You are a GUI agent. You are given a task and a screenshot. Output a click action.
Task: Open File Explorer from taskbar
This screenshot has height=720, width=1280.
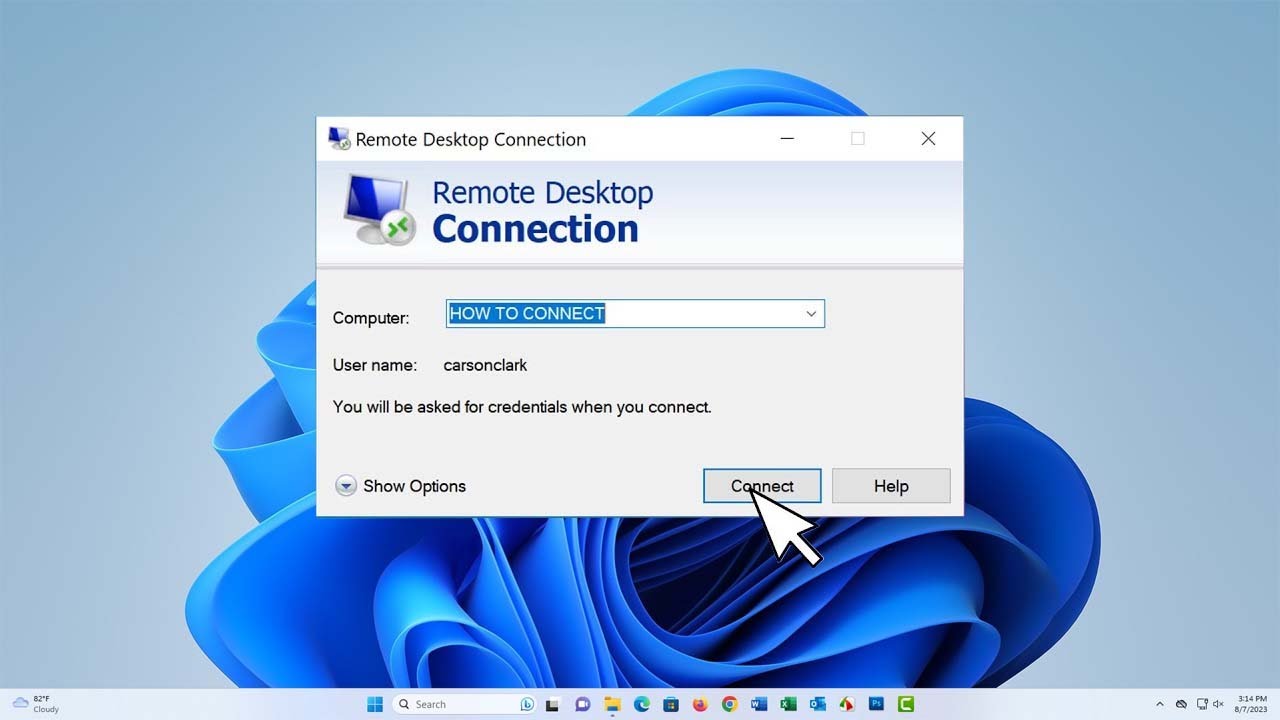[611, 704]
